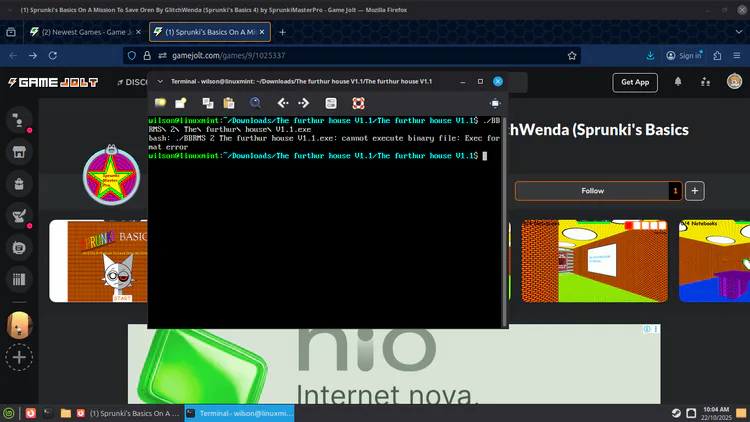Open Firefox View icon in tab bar
750x422 pixels.
[11, 32]
